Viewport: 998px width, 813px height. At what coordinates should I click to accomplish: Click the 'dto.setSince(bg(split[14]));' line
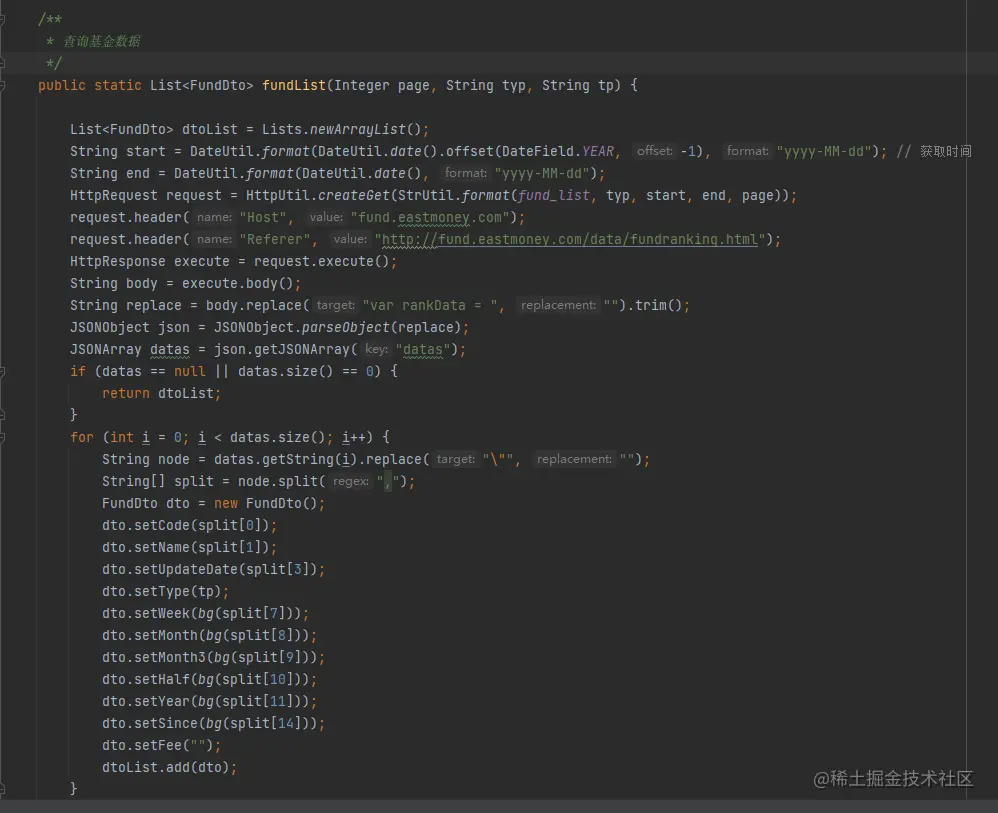click(x=213, y=724)
